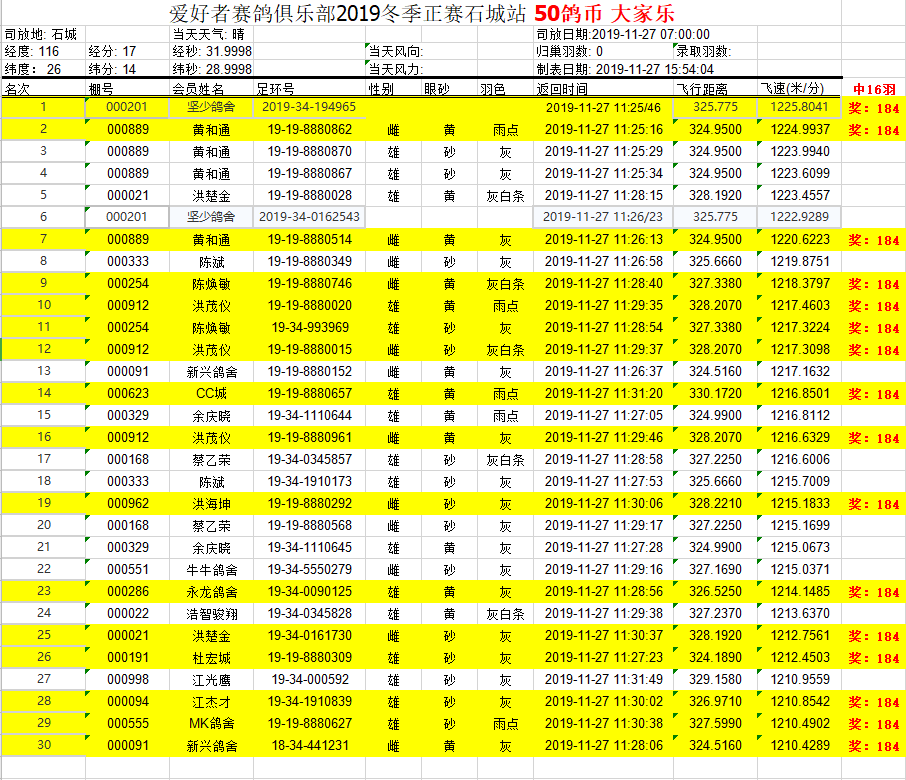Select ring number 19-34-1110644
Screen dimensions: 906x780
pyautogui.click(x=310, y=415)
